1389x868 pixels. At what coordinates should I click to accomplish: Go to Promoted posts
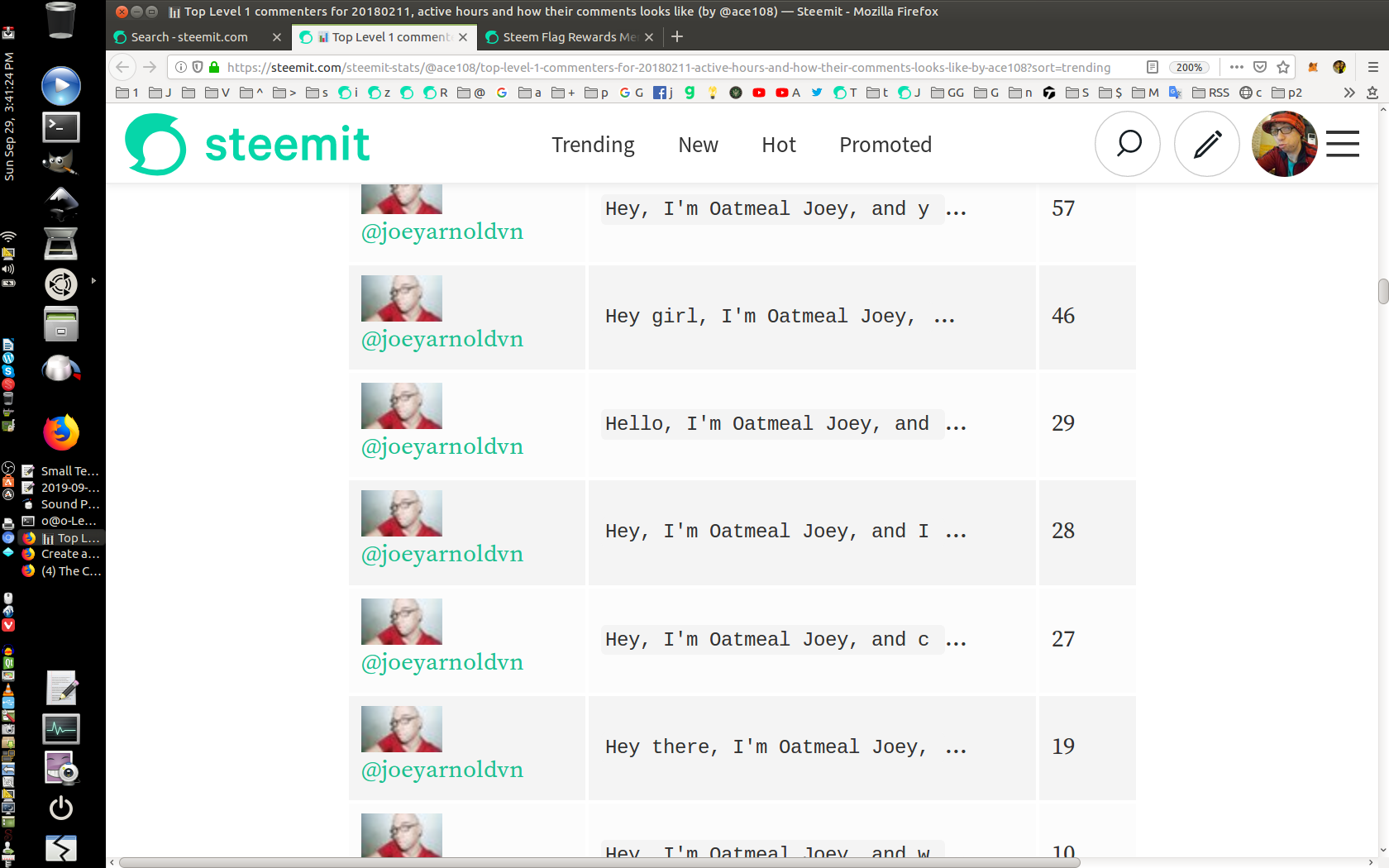point(885,145)
